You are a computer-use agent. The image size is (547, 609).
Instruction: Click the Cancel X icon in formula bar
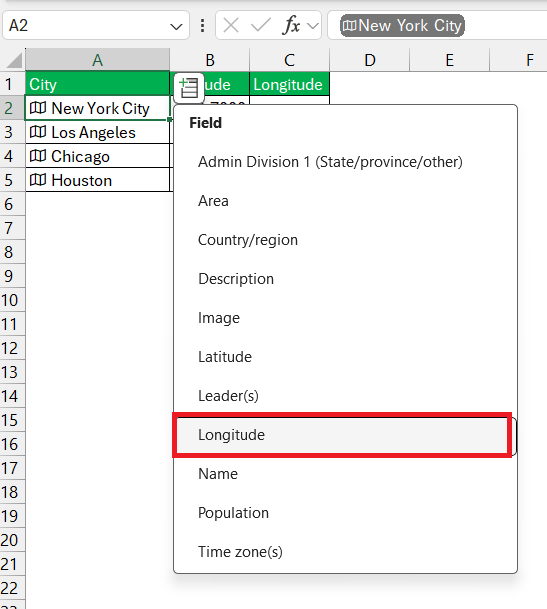[x=231, y=26]
